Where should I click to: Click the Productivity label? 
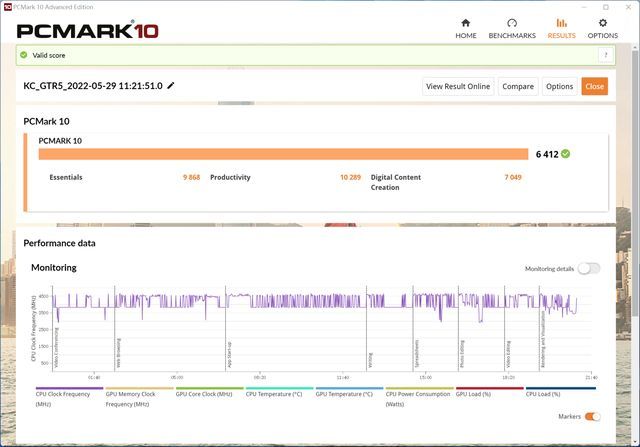pyautogui.click(x=230, y=177)
